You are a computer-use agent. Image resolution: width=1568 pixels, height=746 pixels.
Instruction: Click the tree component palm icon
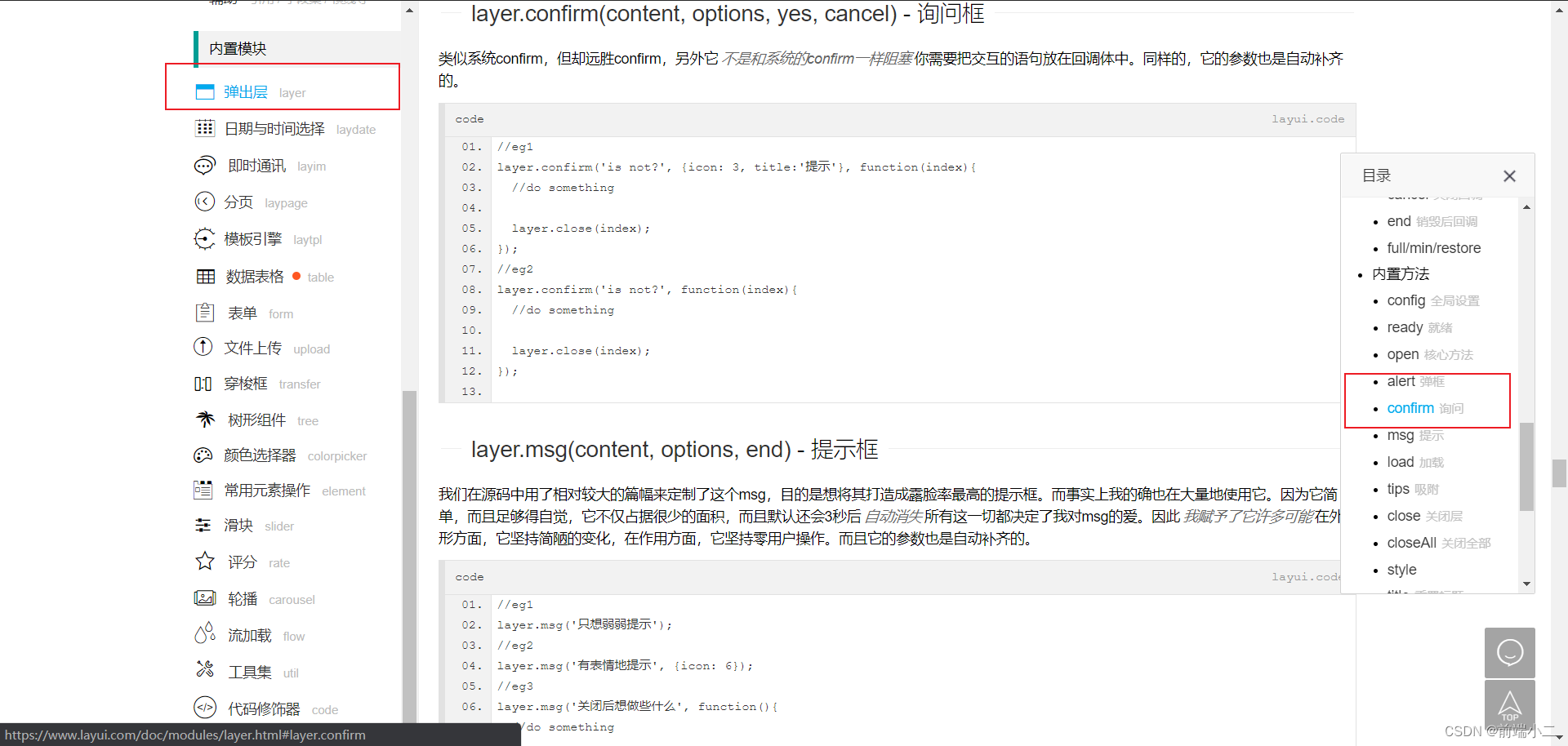(205, 419)
